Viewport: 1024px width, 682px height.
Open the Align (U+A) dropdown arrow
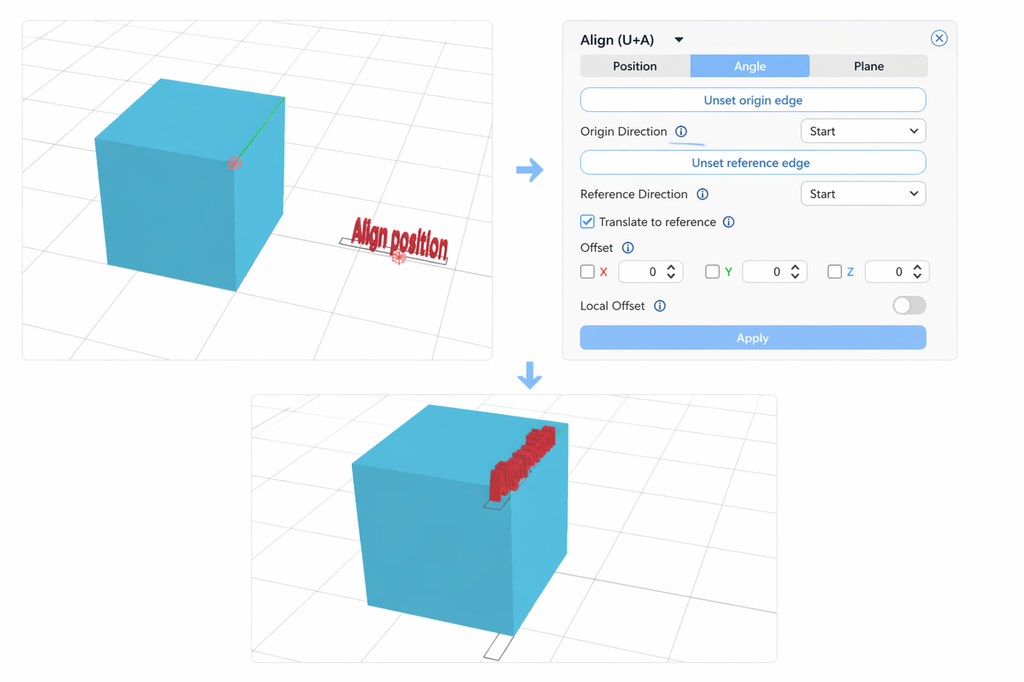click(x=679, y=40)
